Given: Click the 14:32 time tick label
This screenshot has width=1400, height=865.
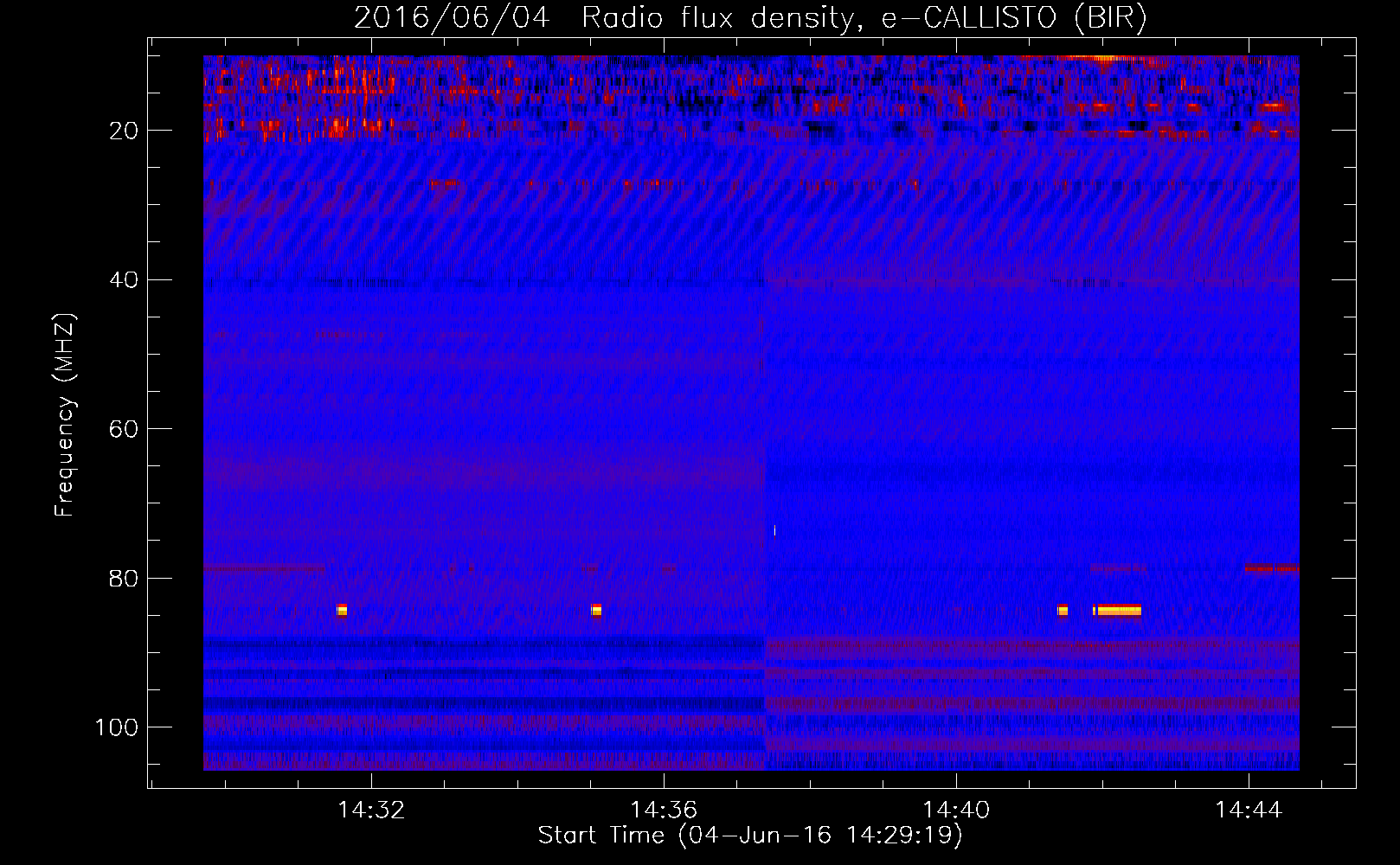Looking at the screenshot, I should (371, 811).
